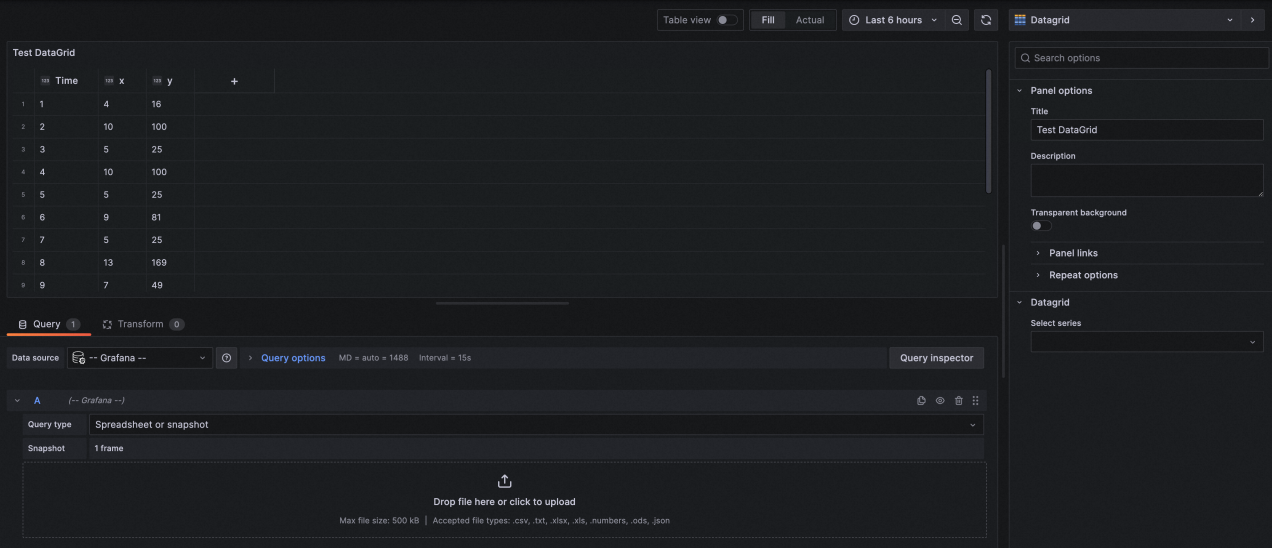Image resolution: width=1272 pixels, height=548 pixels.
Task: Open Query inspector
Action: pos(937,358)
